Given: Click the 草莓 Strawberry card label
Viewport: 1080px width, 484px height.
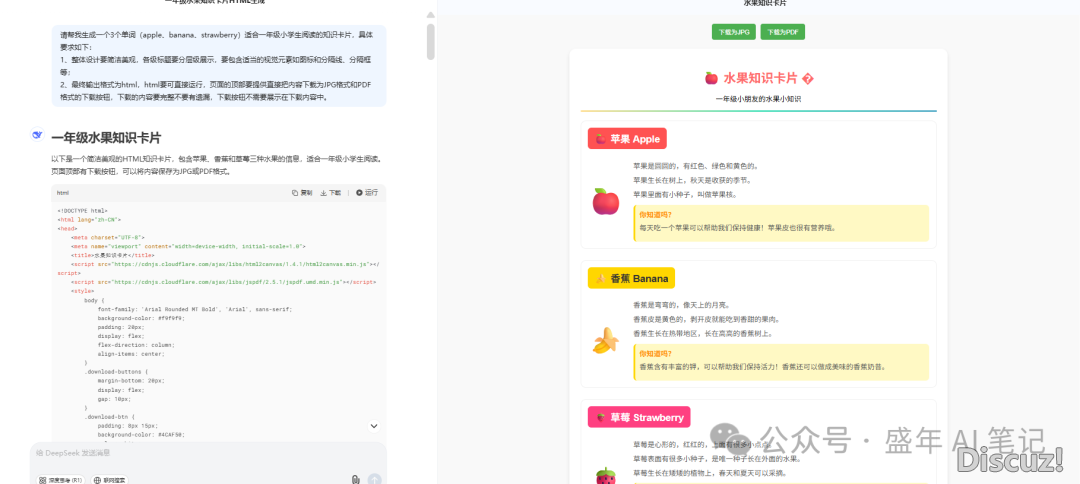Looking at the screenshot, I should (639, 417).
